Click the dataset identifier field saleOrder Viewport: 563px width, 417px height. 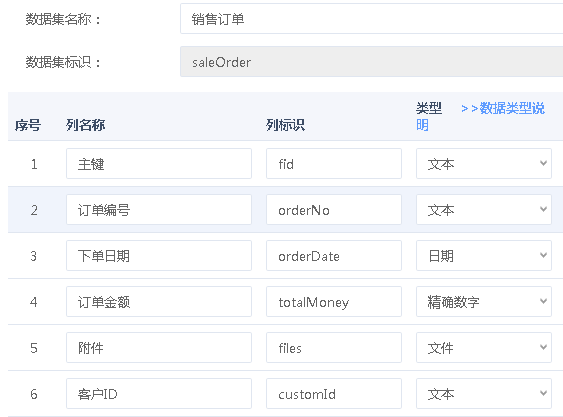(372, 62)
